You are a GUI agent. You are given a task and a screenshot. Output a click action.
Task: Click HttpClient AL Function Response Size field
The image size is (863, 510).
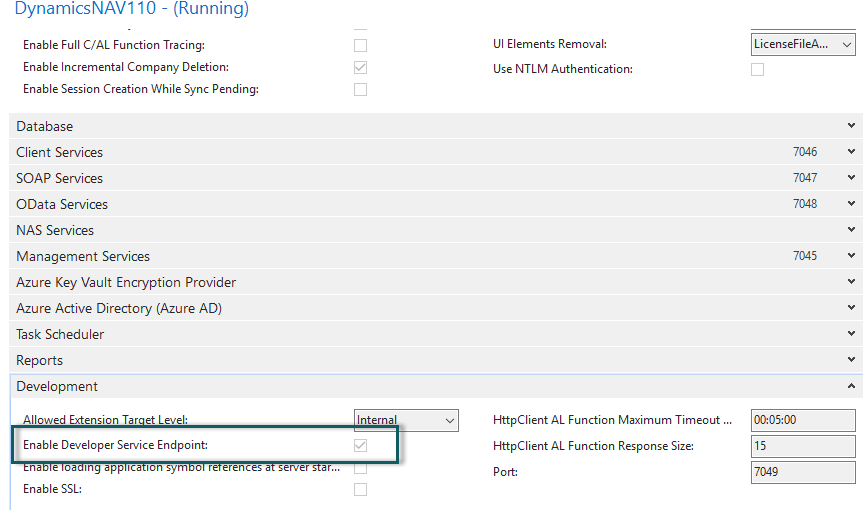[803, 446]
